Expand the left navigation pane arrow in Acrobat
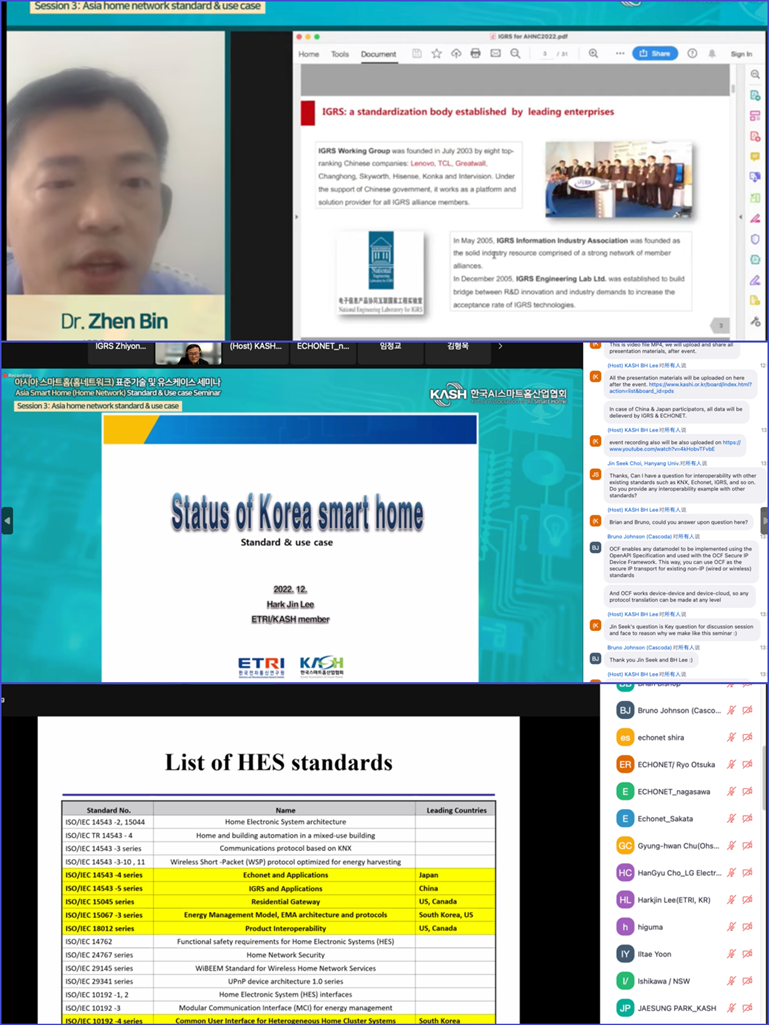This screenshot has height=1025, width=769. point(296,216)
